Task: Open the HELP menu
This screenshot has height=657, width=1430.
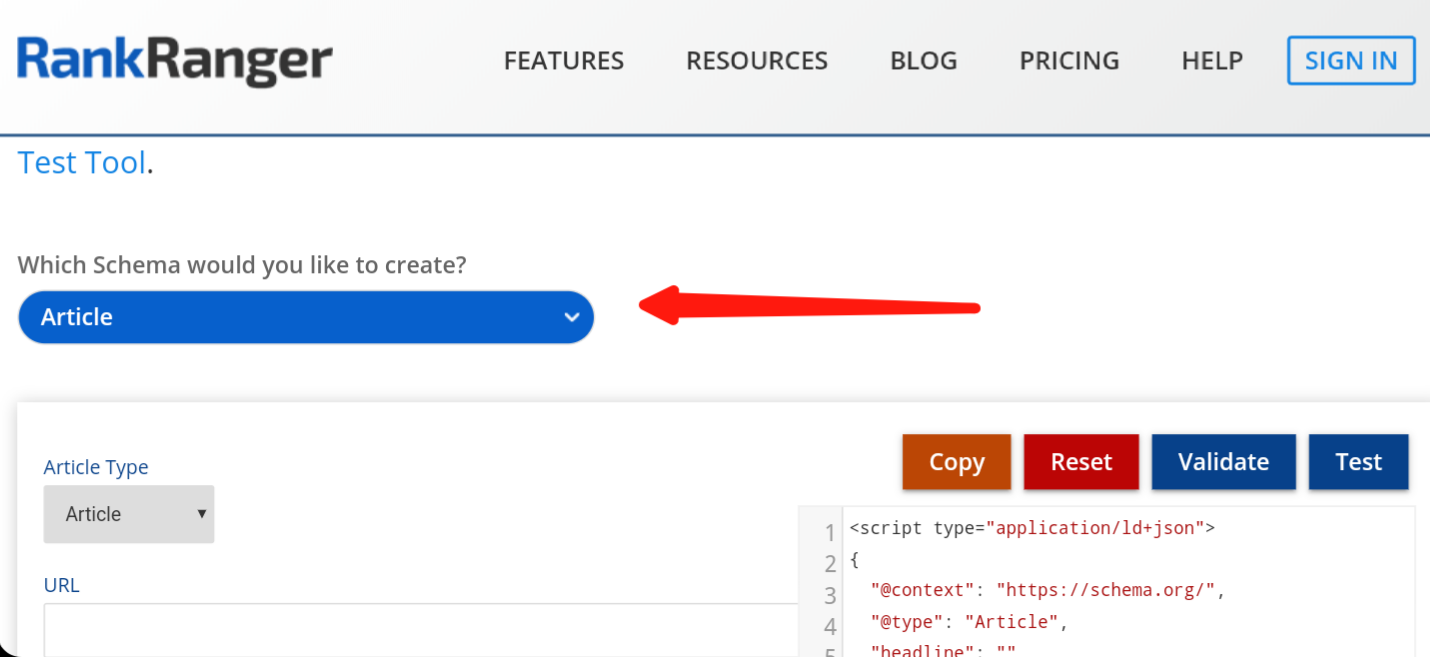Action: 1212,61
